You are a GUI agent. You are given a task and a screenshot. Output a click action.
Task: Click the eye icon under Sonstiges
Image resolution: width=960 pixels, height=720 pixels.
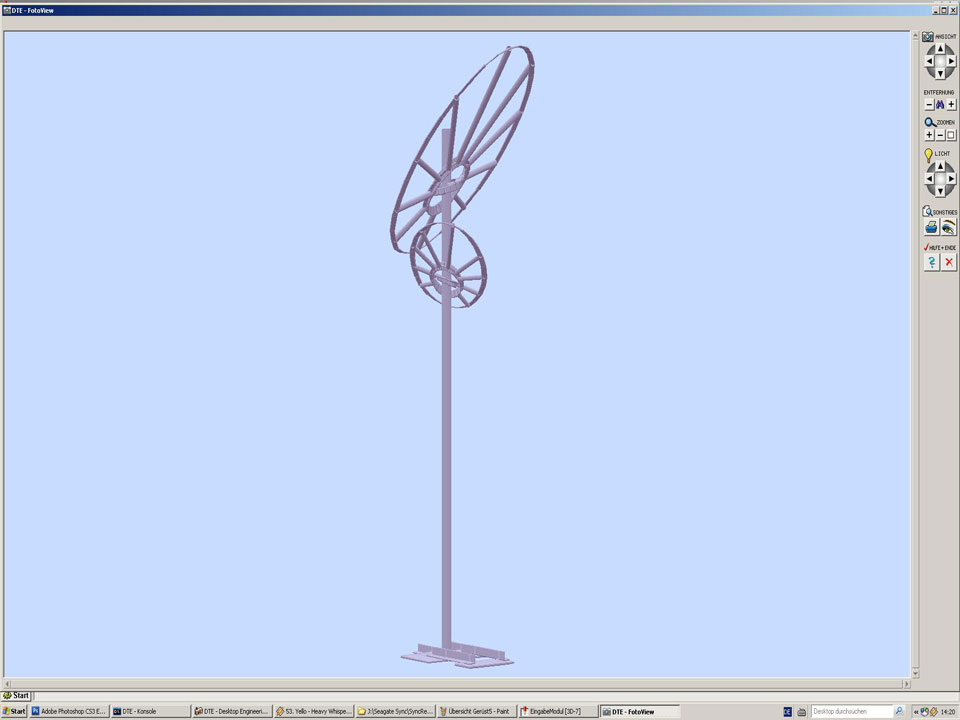[x=948, y=228]
